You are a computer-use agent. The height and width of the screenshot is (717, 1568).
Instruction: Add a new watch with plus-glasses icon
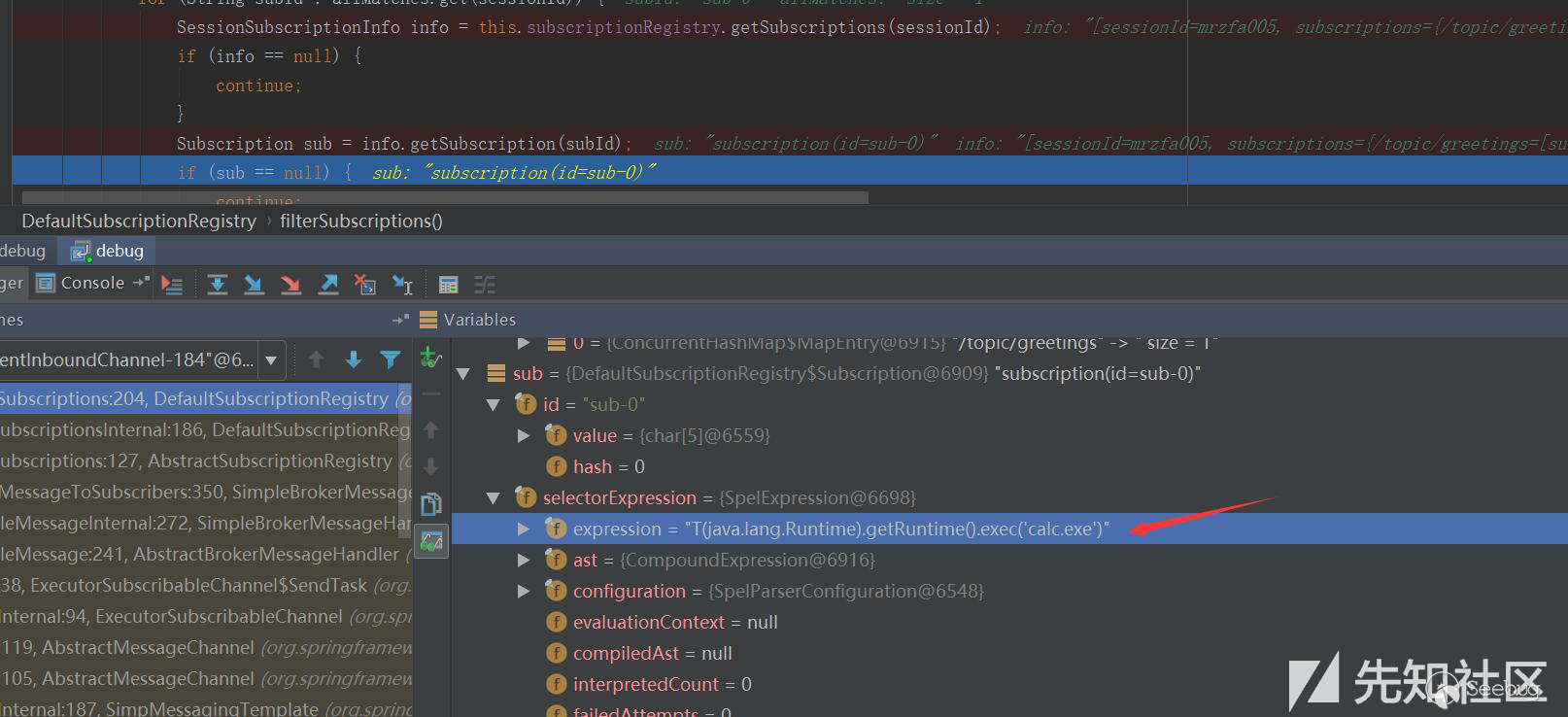430,358
